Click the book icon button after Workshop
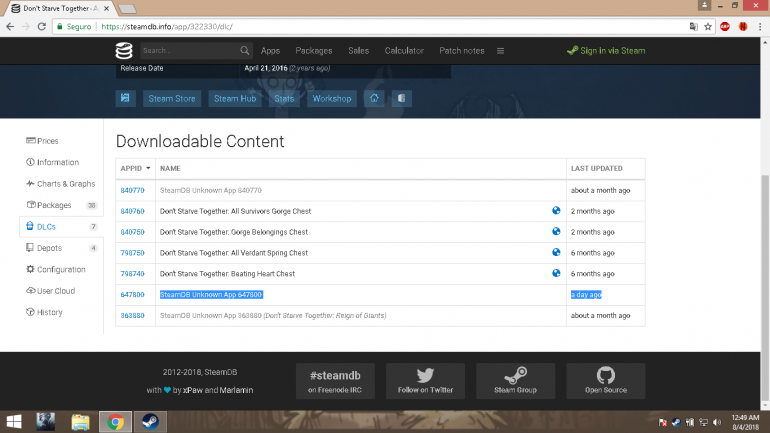 tap(401, 98)
